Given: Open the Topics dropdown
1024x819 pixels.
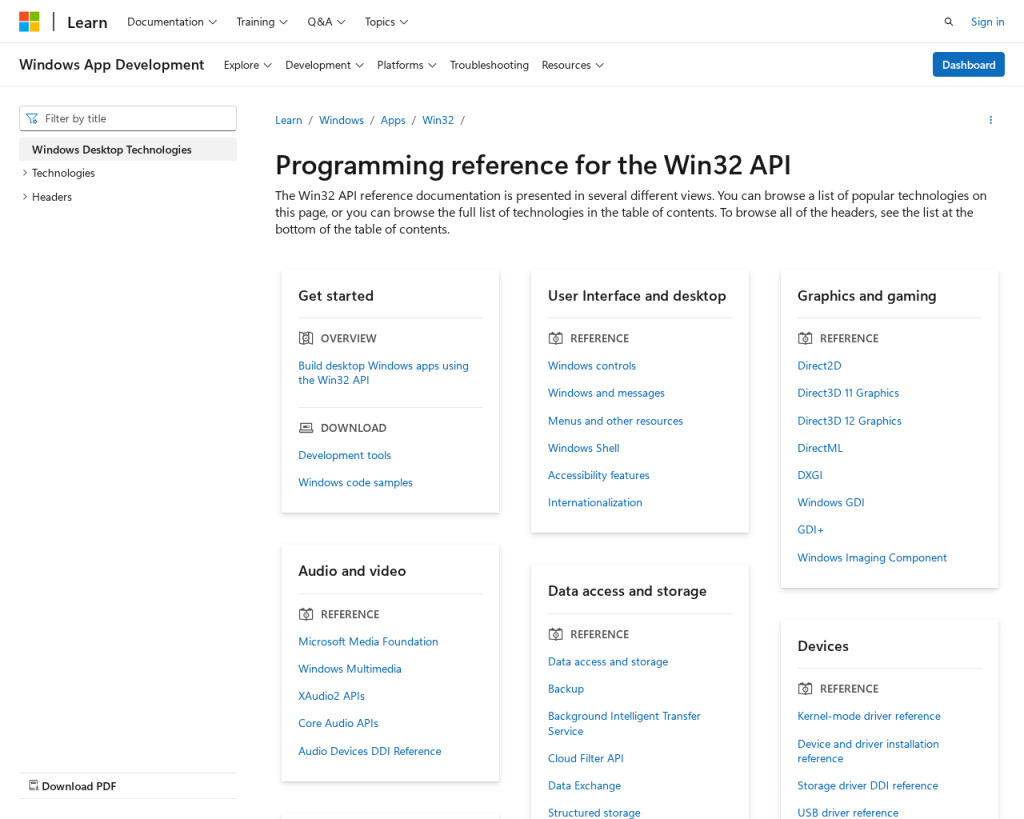Looking at the screenshot, I should (x=386, y=22).
